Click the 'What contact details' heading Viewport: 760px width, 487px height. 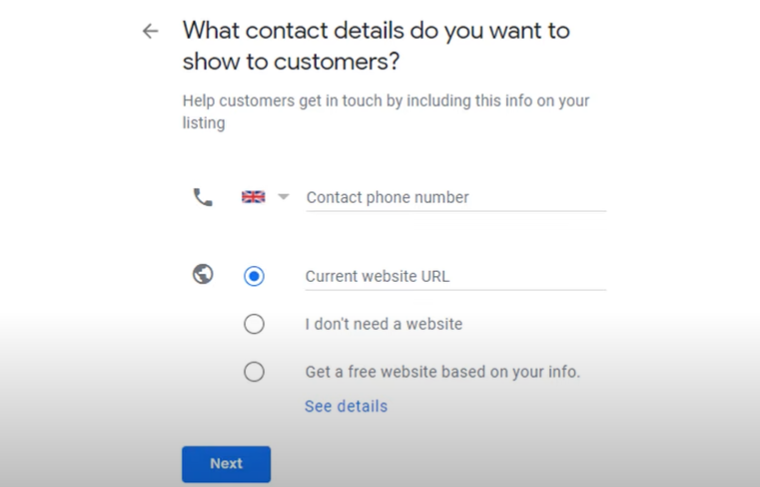point(376,30)
